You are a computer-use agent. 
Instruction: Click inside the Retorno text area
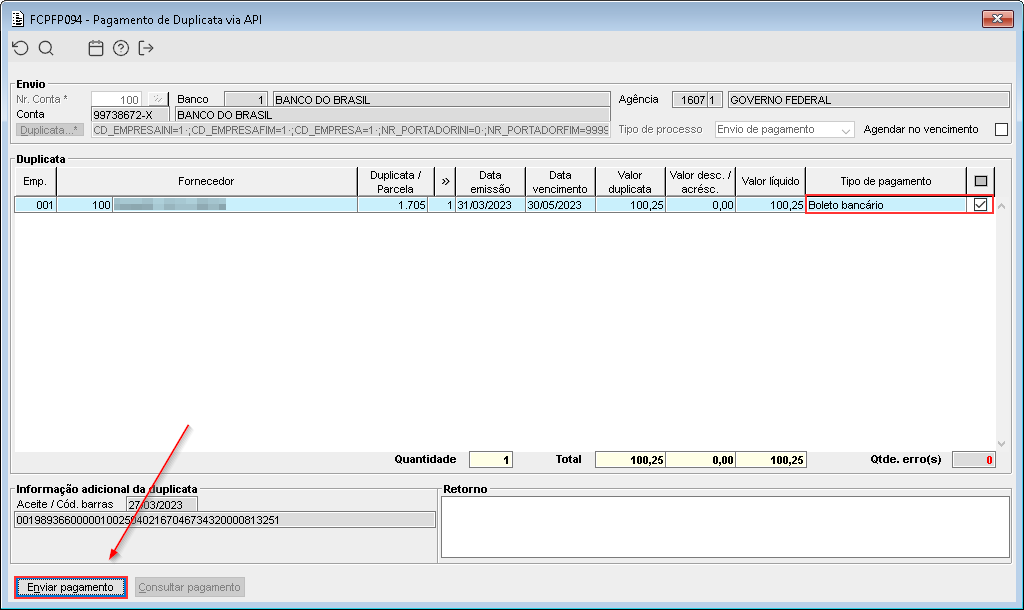726,527
